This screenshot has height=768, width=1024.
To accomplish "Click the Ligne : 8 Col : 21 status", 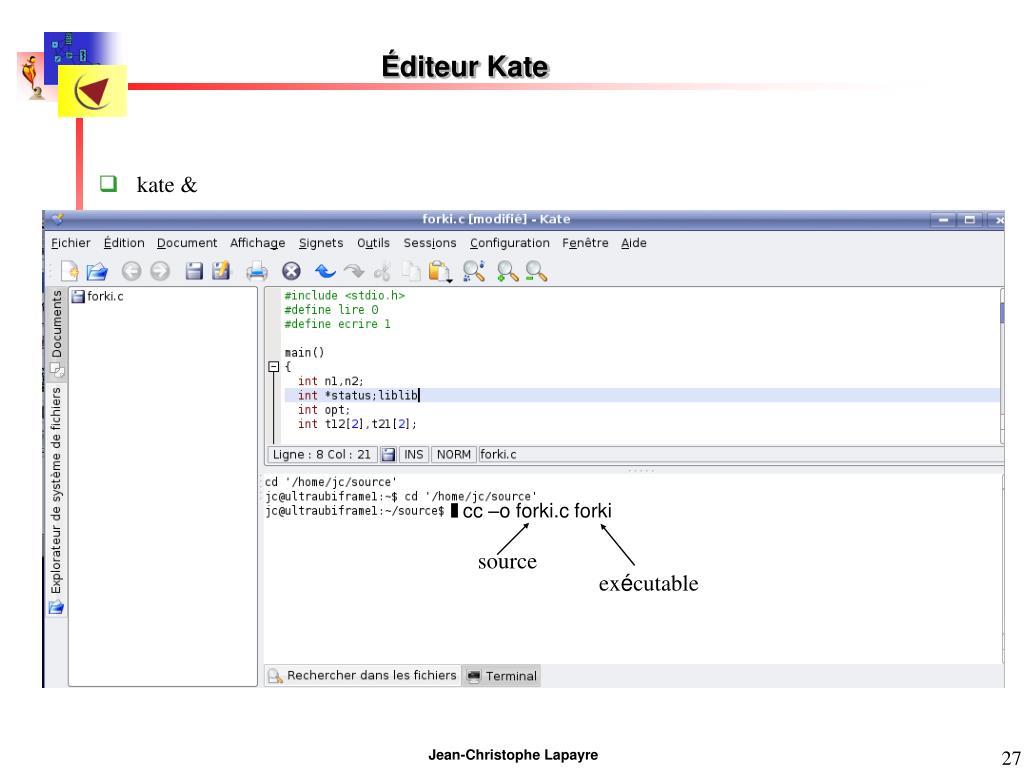I will point(321,455).
